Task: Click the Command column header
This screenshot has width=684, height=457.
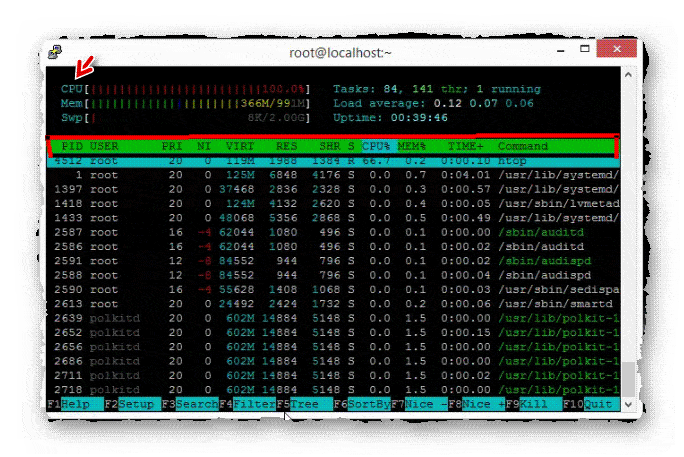Action: click(523, 146)
